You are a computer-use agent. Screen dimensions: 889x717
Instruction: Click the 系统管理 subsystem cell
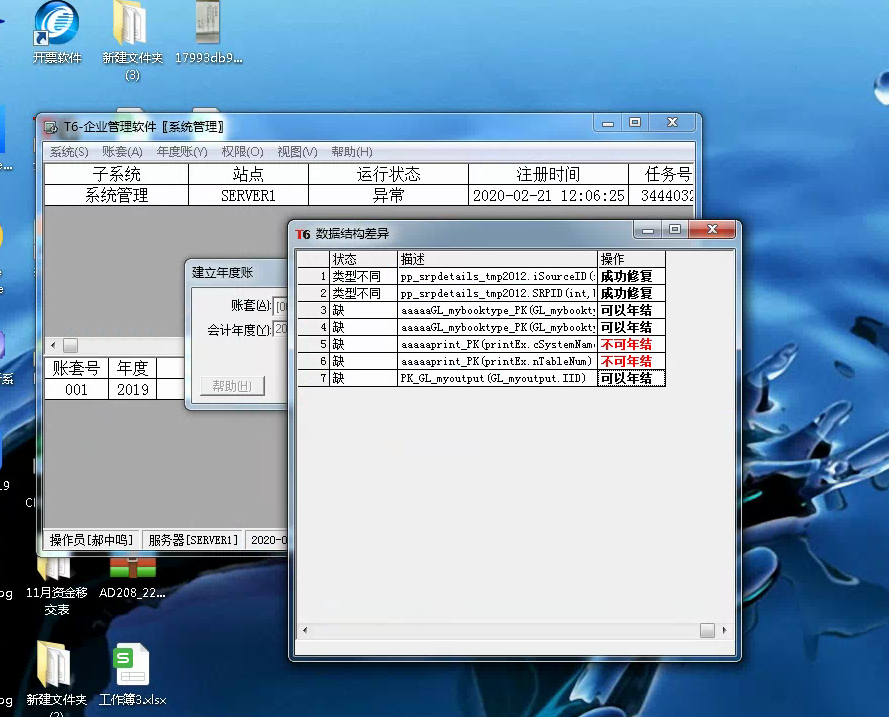116,196
